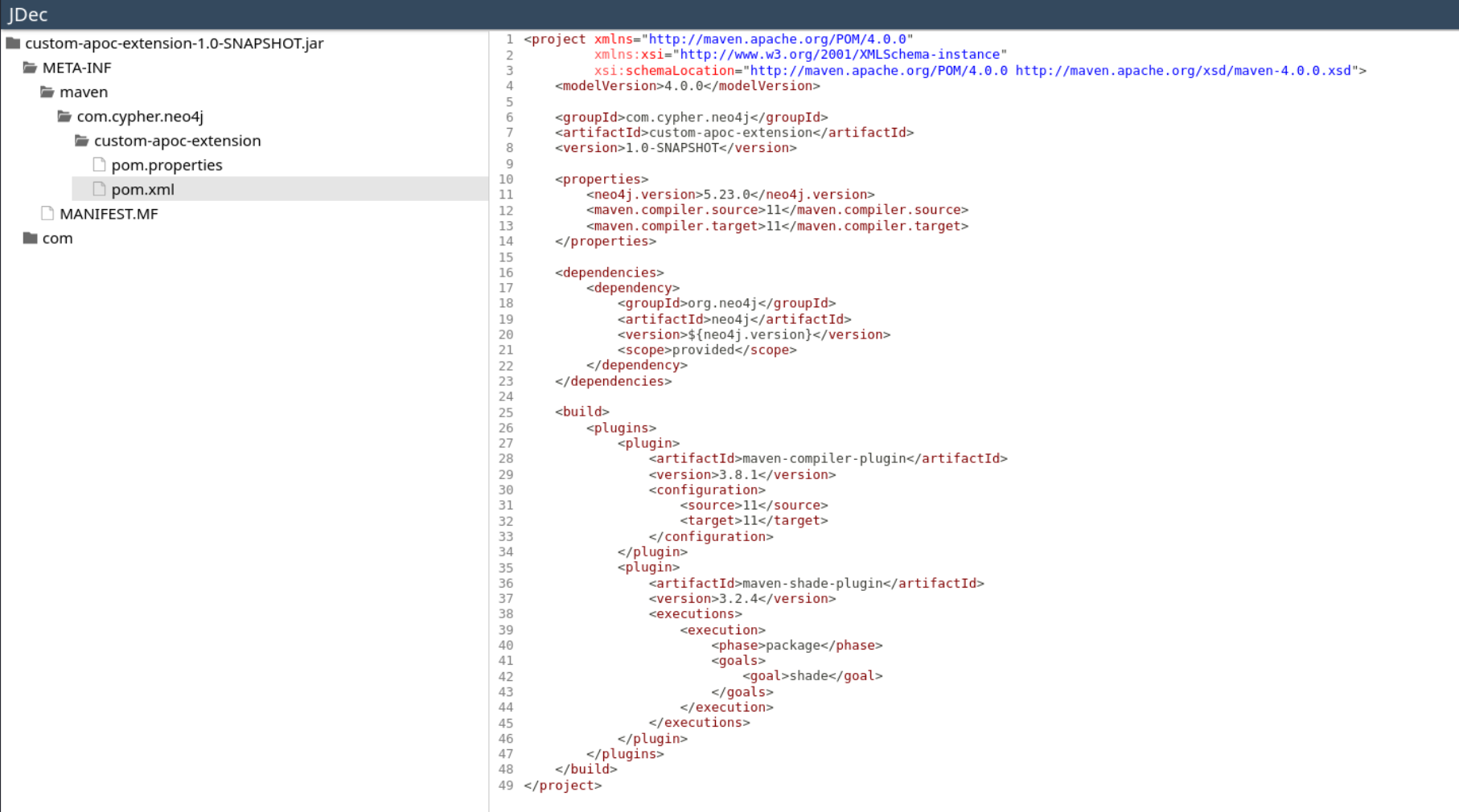Click version 1.0-SNAPSHOT in the code
This screenshot has height=812, width=1459.
pyautogui.click(x=676, y=148)
